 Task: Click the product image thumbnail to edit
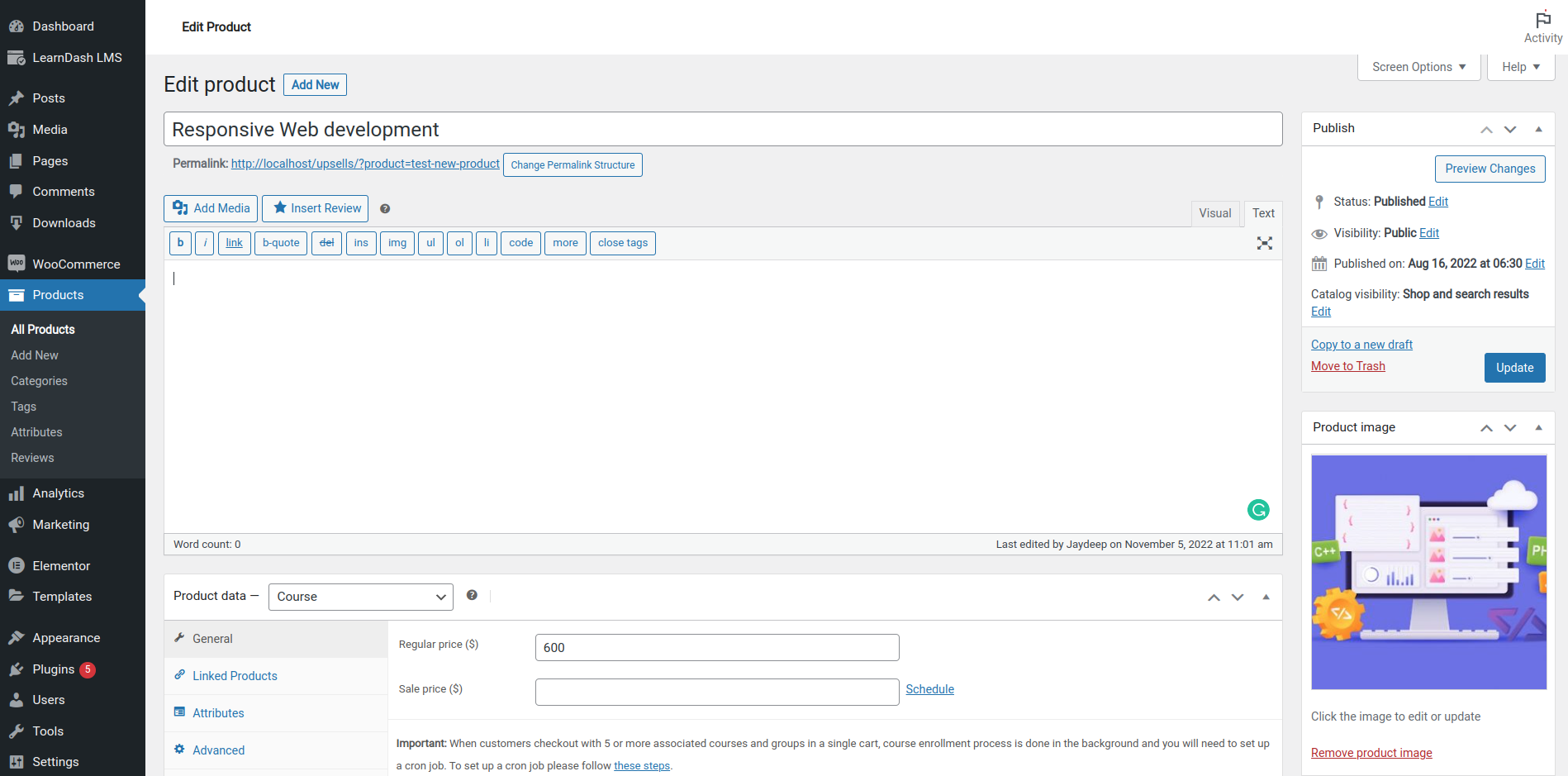point(1428,572)
